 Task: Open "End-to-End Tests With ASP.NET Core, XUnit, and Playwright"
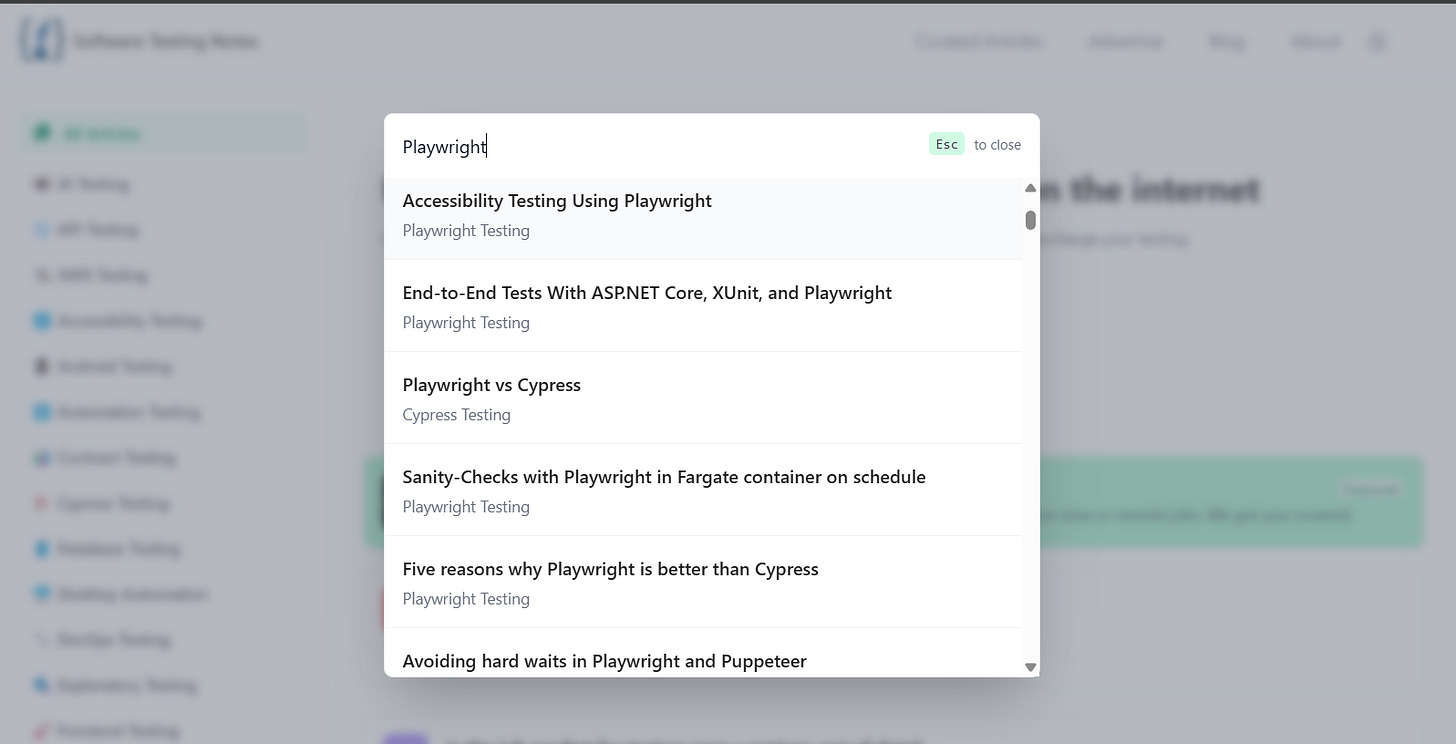(x=703, y=306)
